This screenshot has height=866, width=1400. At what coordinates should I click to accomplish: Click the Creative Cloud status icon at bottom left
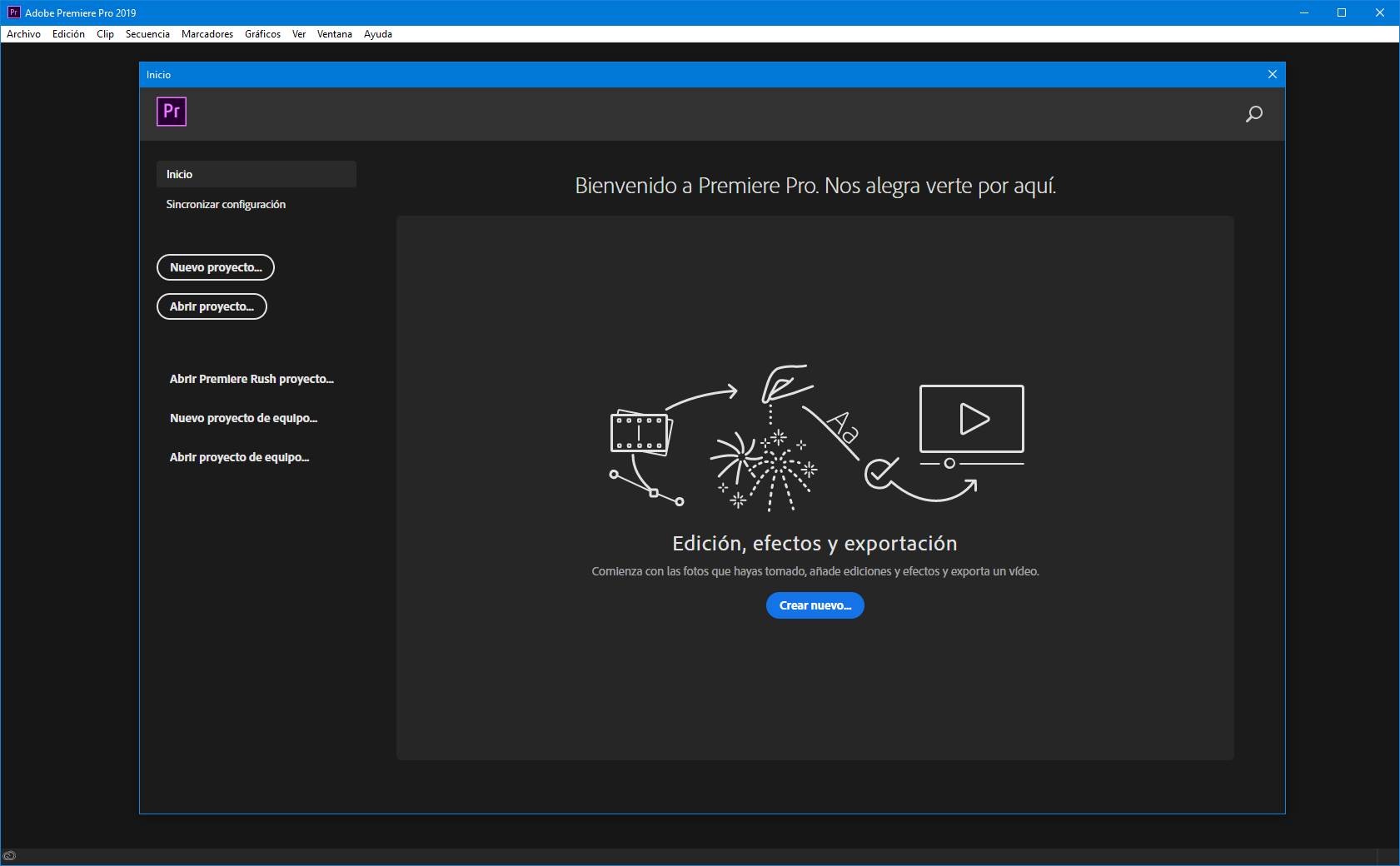(x=9, y=856)
